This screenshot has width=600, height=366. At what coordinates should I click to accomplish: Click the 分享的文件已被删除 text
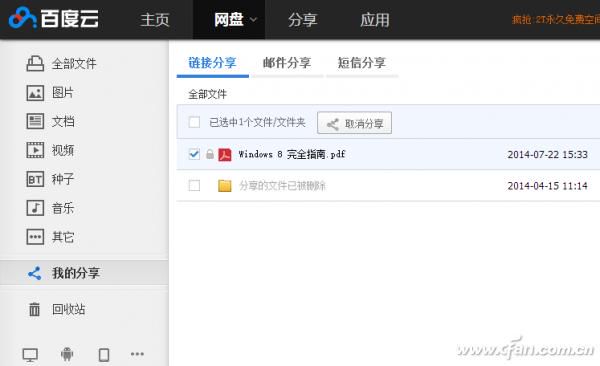(282, 186)
